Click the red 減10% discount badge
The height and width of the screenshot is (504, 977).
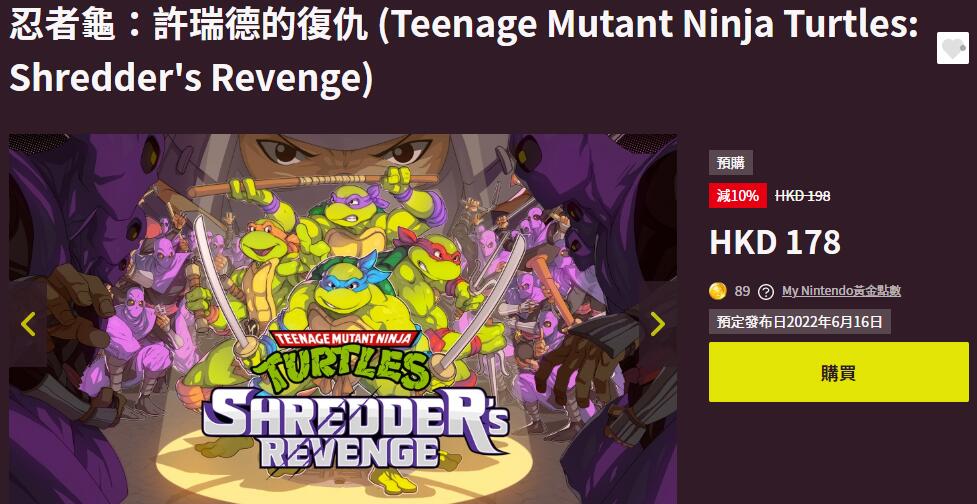click(738, 196)
